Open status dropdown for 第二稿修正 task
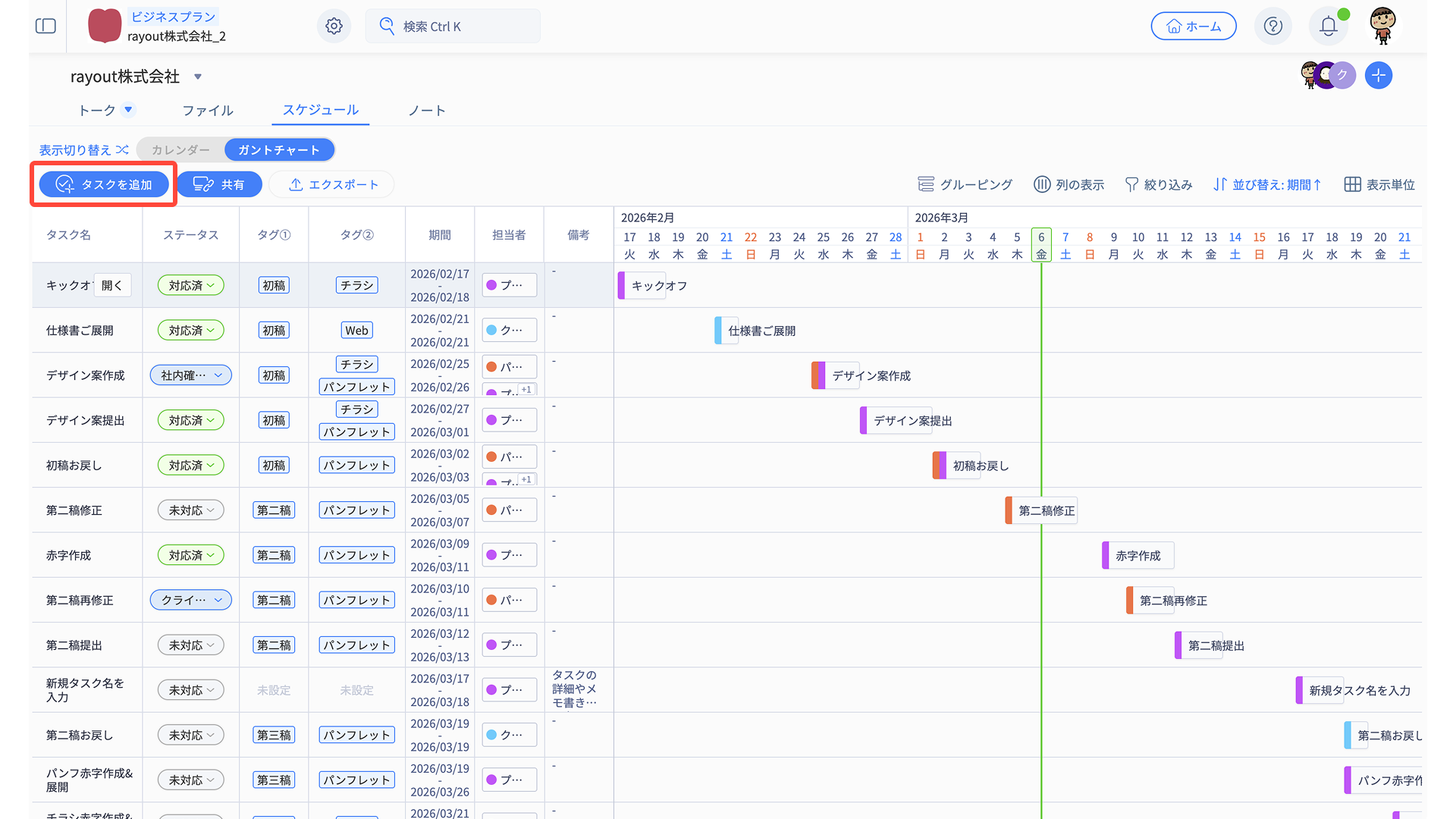The height and width of the screenshot is (819, 1456). coord(191,510)
